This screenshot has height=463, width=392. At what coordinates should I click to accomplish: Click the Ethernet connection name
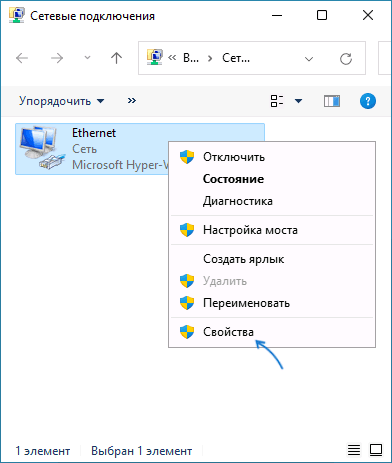click(94, 133)
